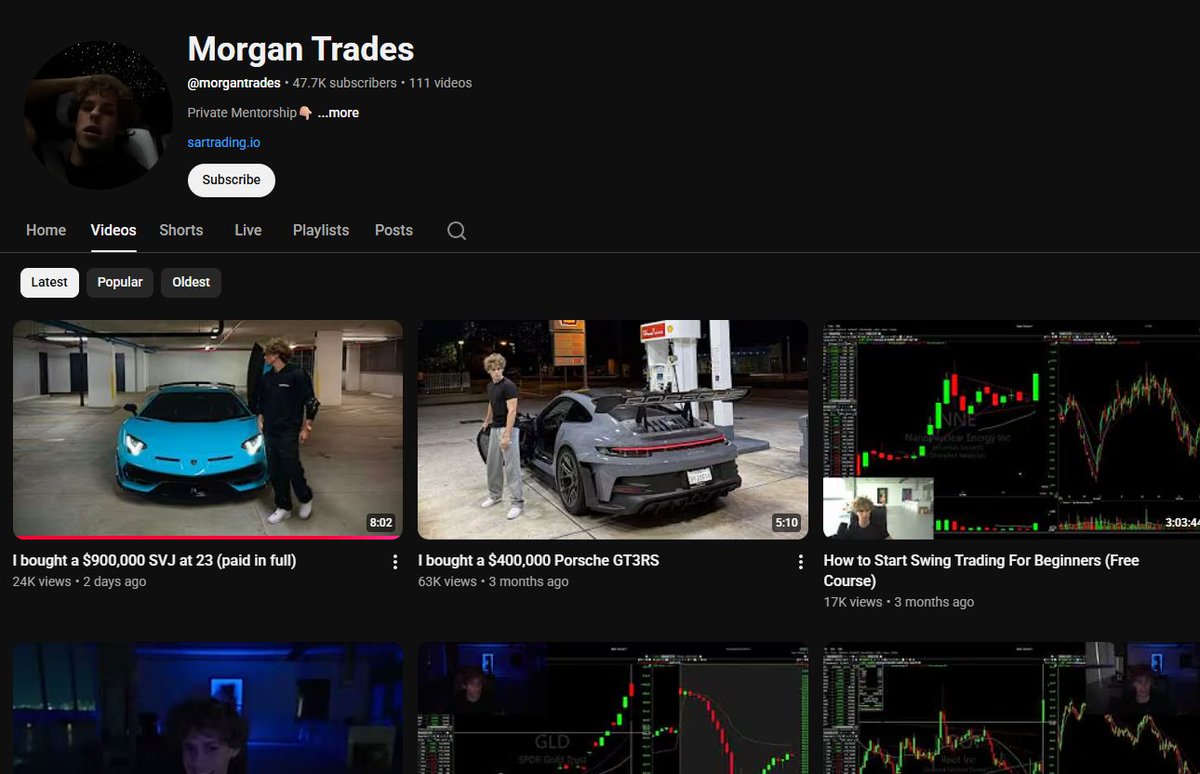Screen dimensions: 1200x774
Task: Open the blue-lit room video thumbnail
Action: point(208,708)
